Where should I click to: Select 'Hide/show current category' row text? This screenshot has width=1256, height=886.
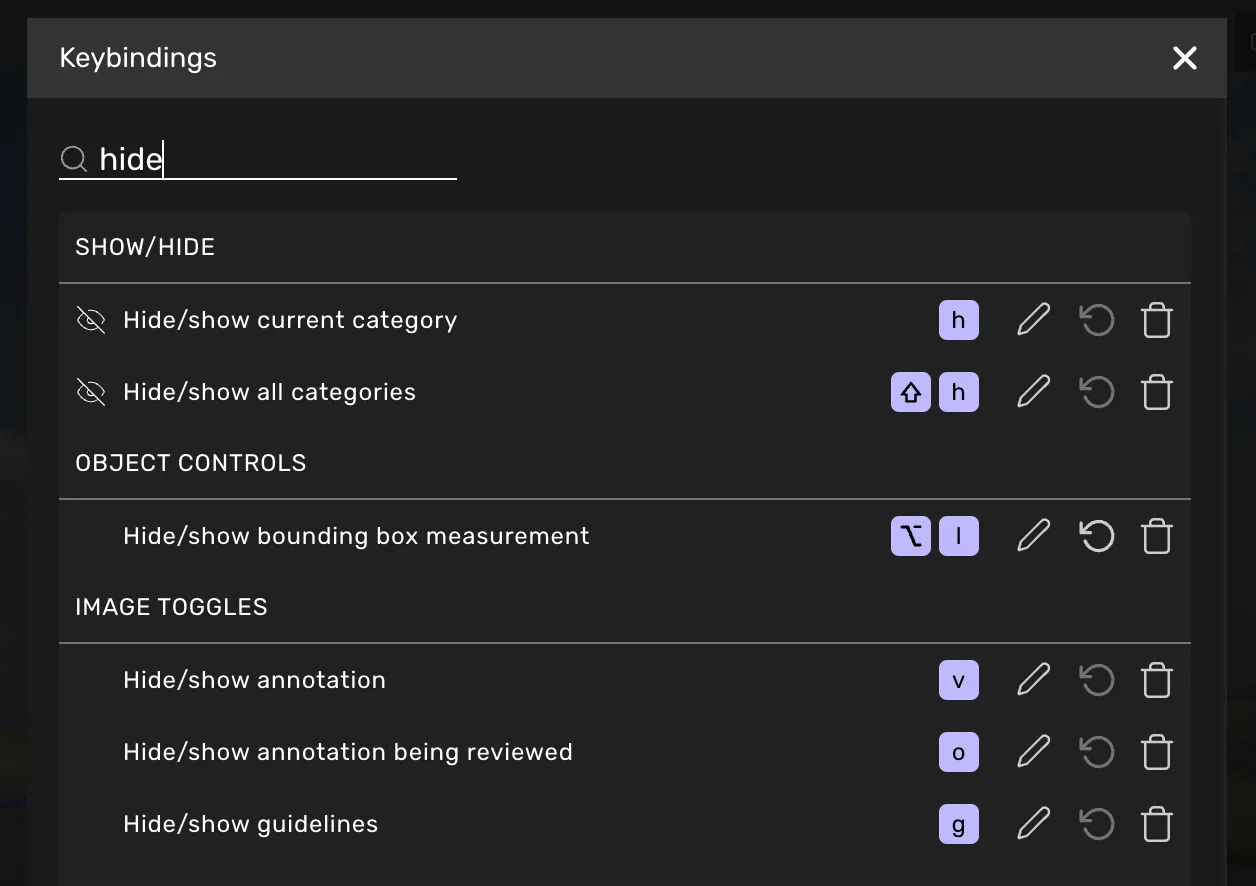(290, 320)
